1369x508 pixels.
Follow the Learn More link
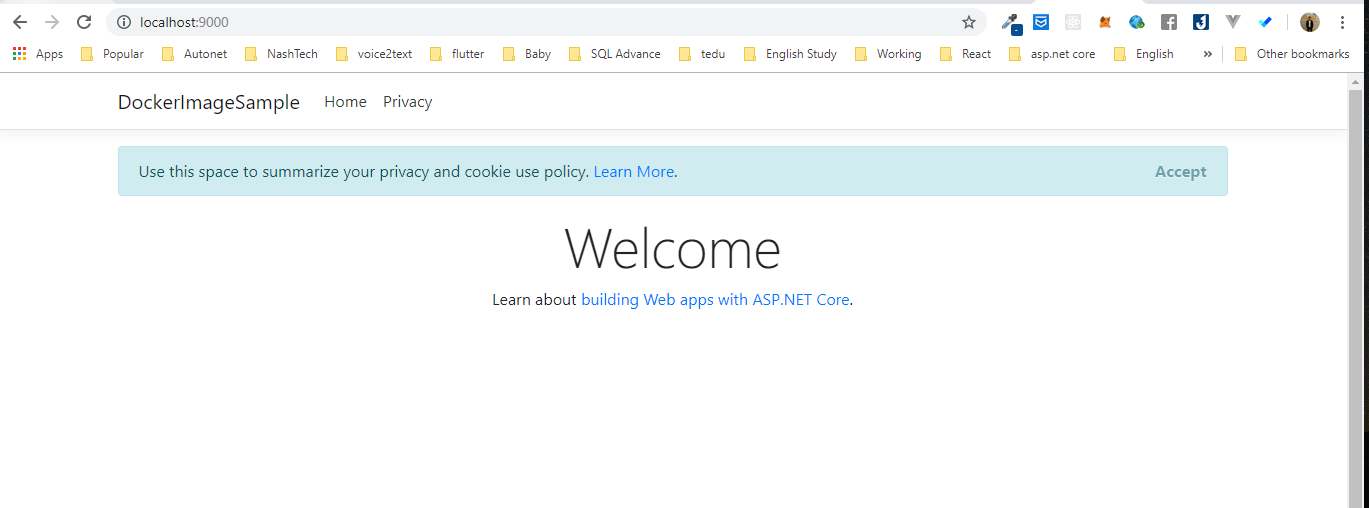(633, 172)
